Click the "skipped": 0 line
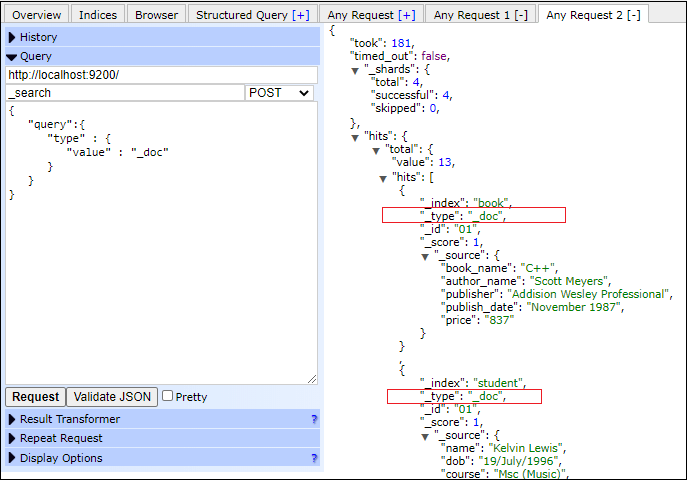Viewport: 687px width, 481px height. 405,108
